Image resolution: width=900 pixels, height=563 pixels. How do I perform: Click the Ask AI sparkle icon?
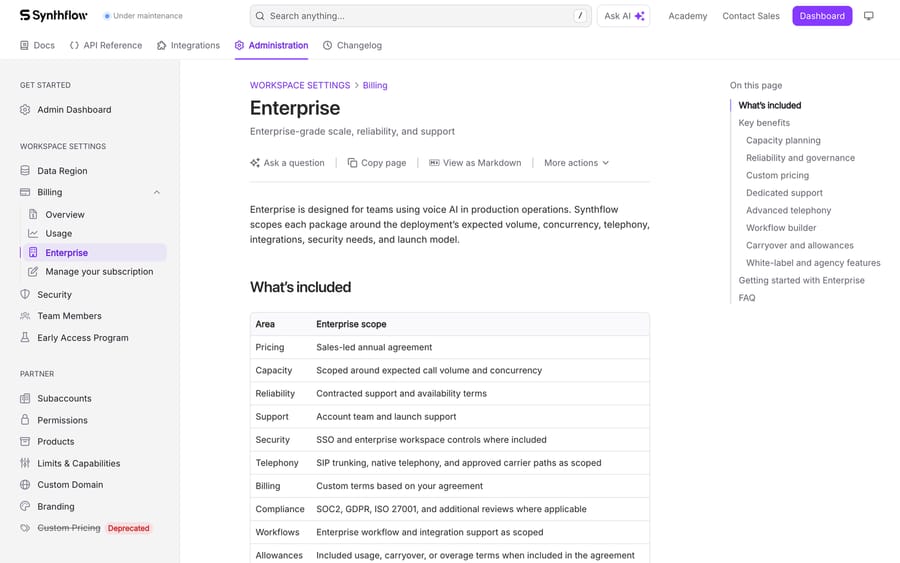pos(639,16)
